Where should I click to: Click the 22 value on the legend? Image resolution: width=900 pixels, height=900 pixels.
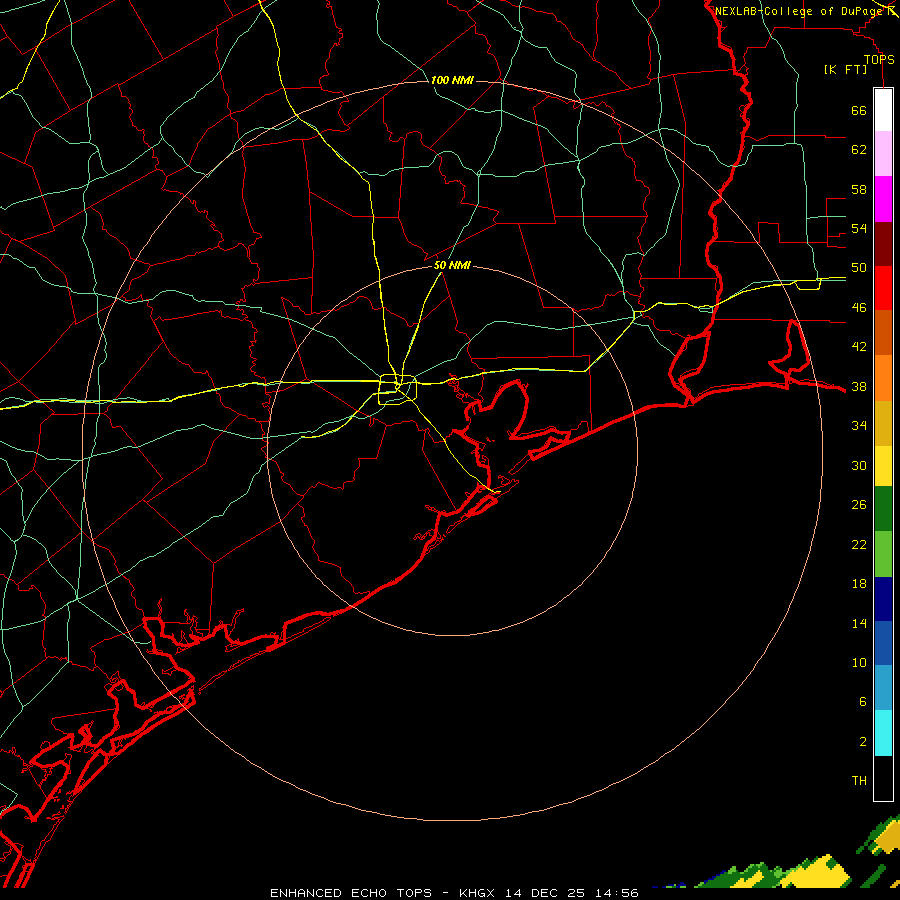click(859, 544)
